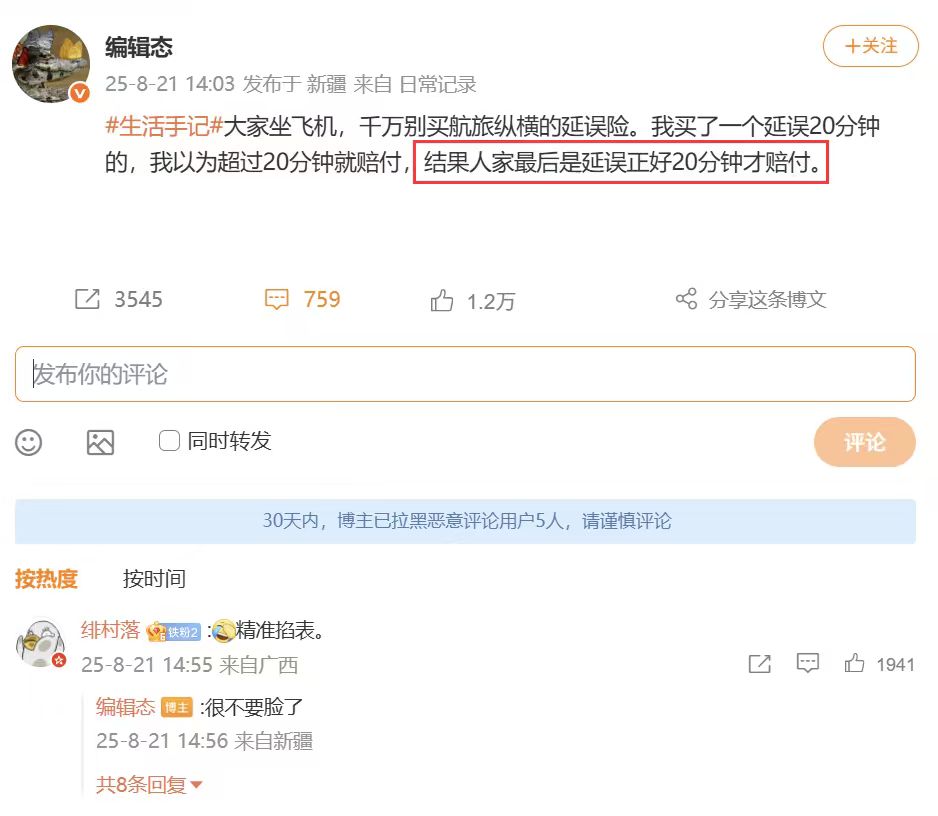Click the repost icon showing 3545
Viewport: 938px width, 816px height.
(x=87, y=299)
